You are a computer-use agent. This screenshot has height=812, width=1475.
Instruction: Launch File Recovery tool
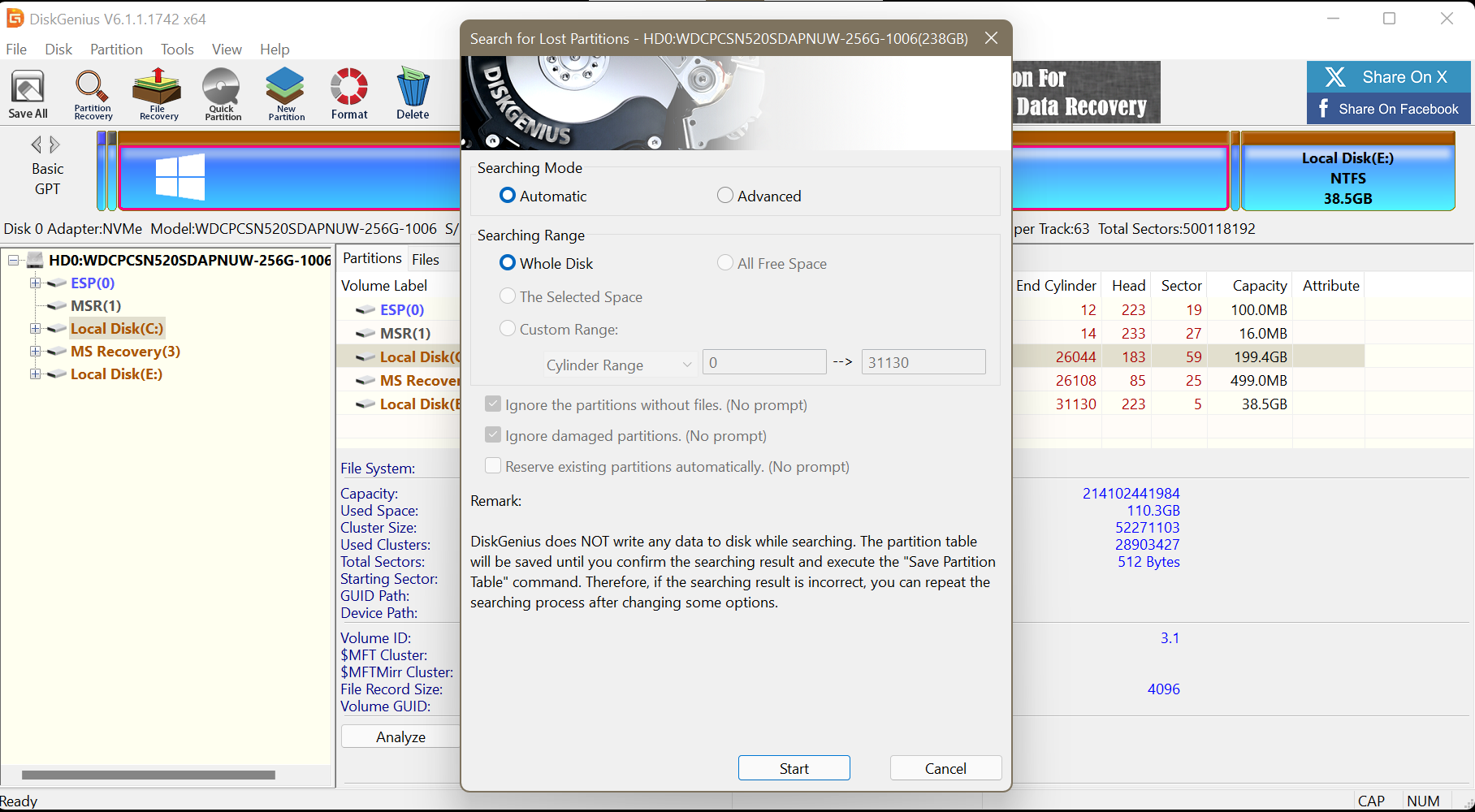[158, 94]
